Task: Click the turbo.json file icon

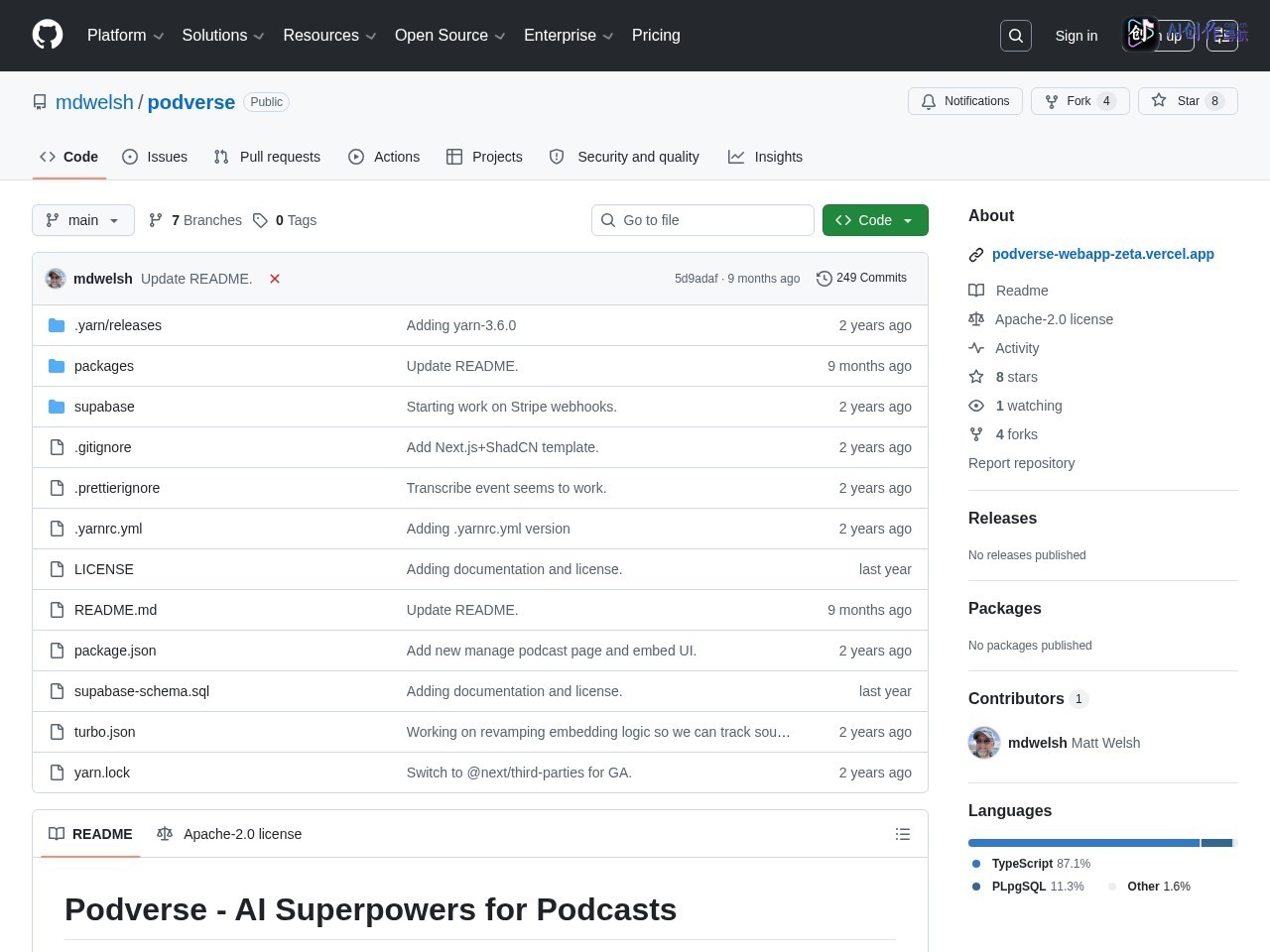Action: click(57, 732)
